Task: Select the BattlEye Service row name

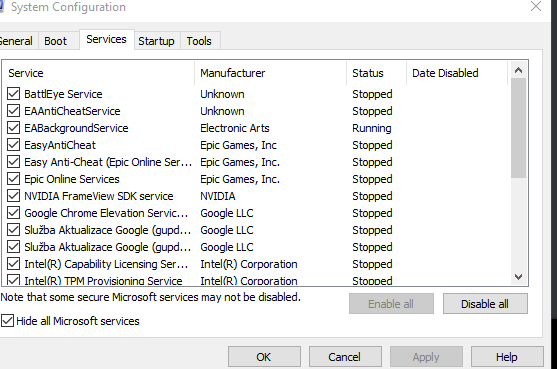Action: (x=63, y=94)
